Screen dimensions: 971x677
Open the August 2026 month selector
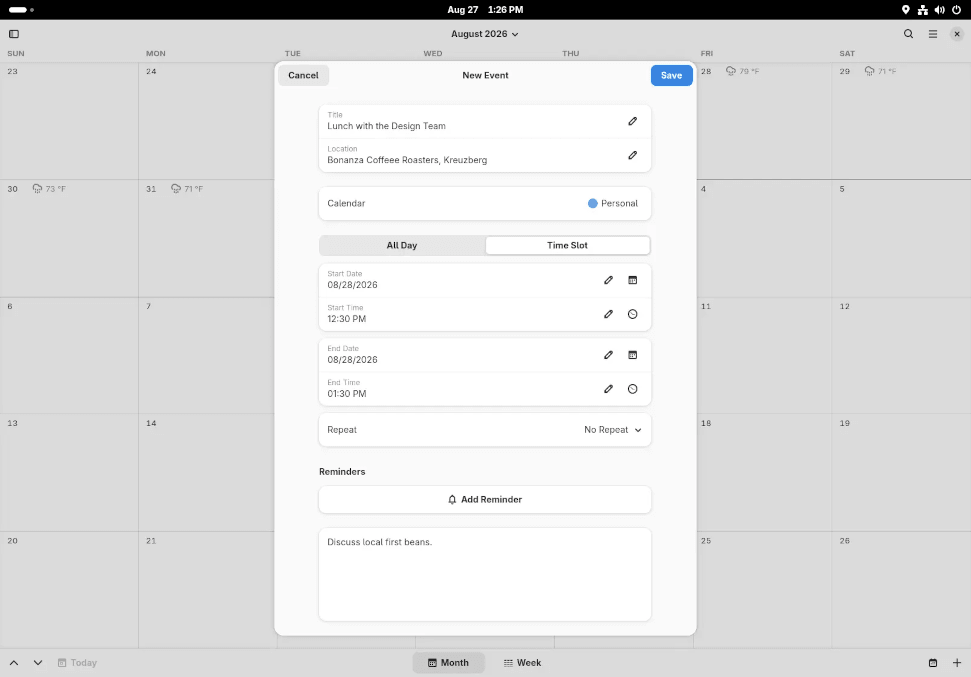(x=485, y=34)
